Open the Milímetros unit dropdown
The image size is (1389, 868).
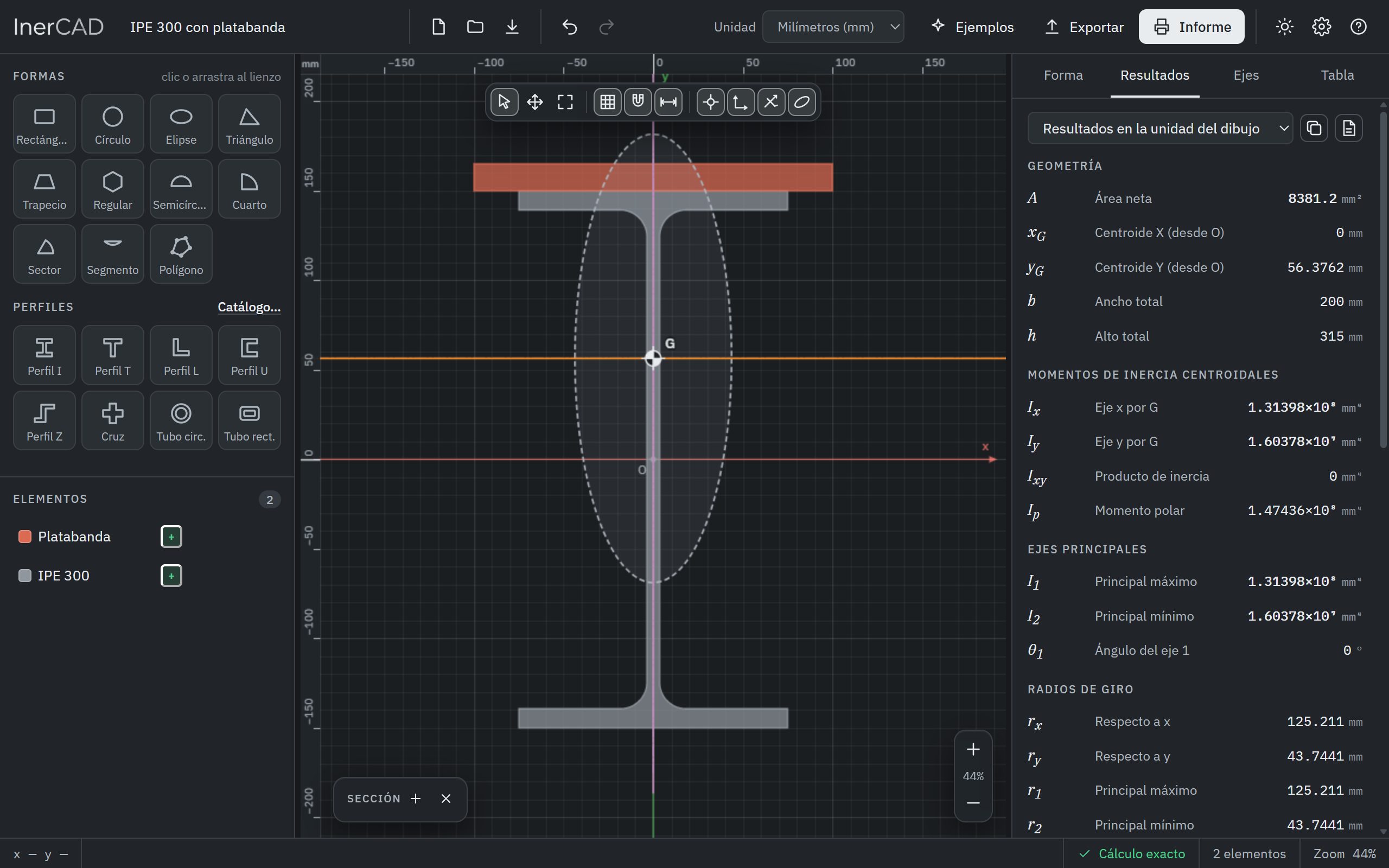point(833,27)
